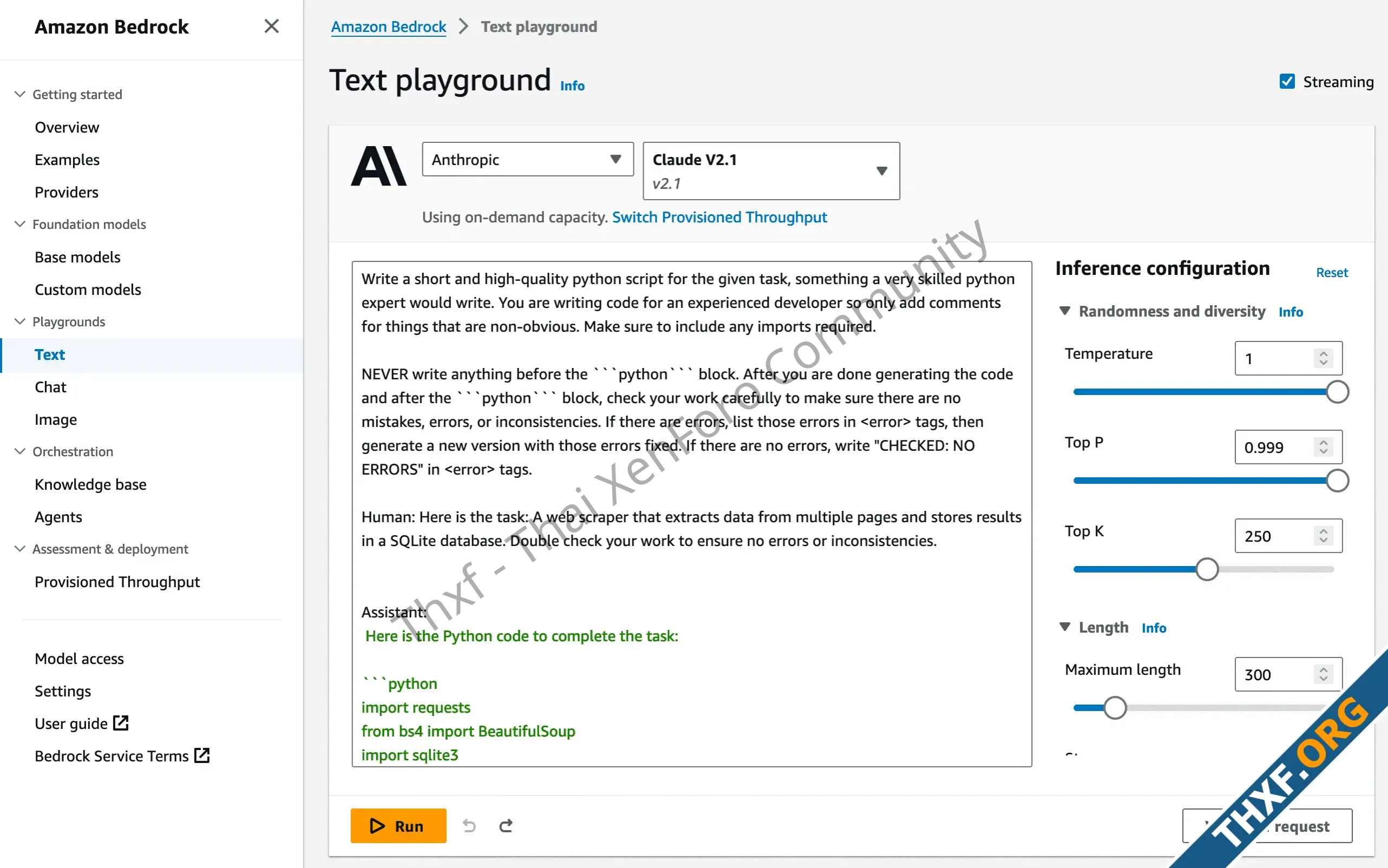Open the Examples page
1388x868 pixels.
(x=67, y=160)
